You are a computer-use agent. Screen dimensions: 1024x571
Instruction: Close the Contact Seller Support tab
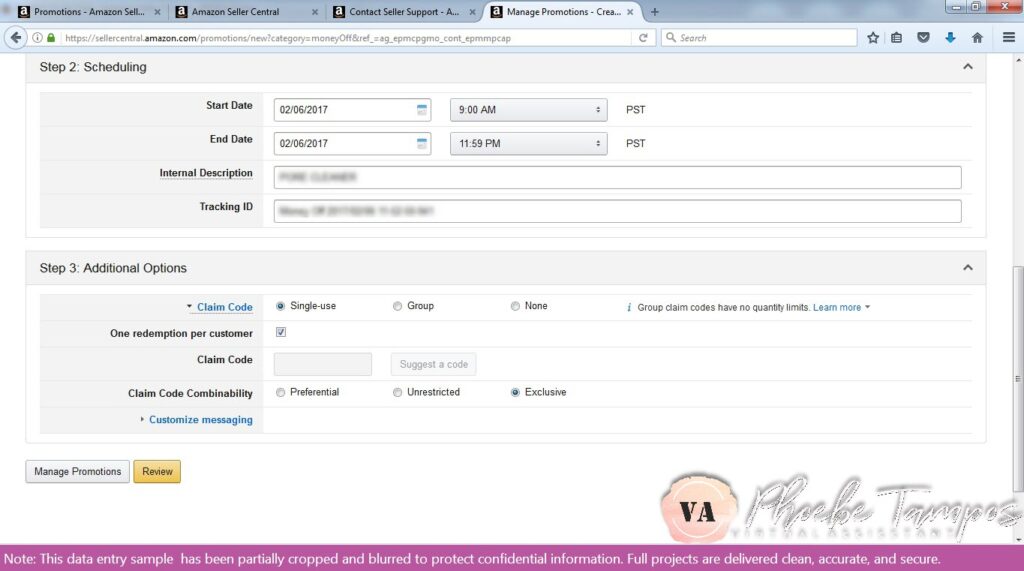tap(472, 12)
